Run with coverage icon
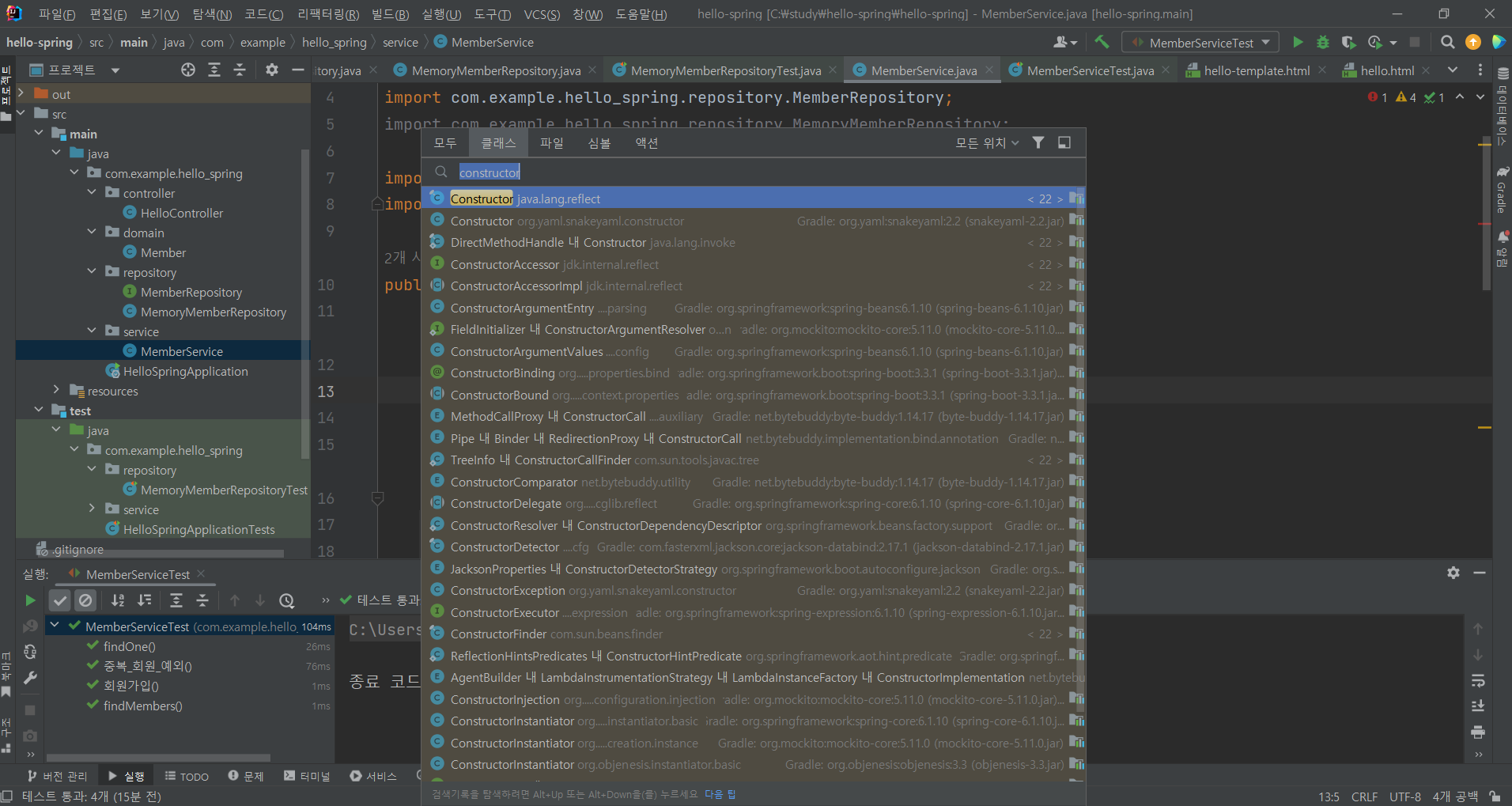 click(1349, 42)
